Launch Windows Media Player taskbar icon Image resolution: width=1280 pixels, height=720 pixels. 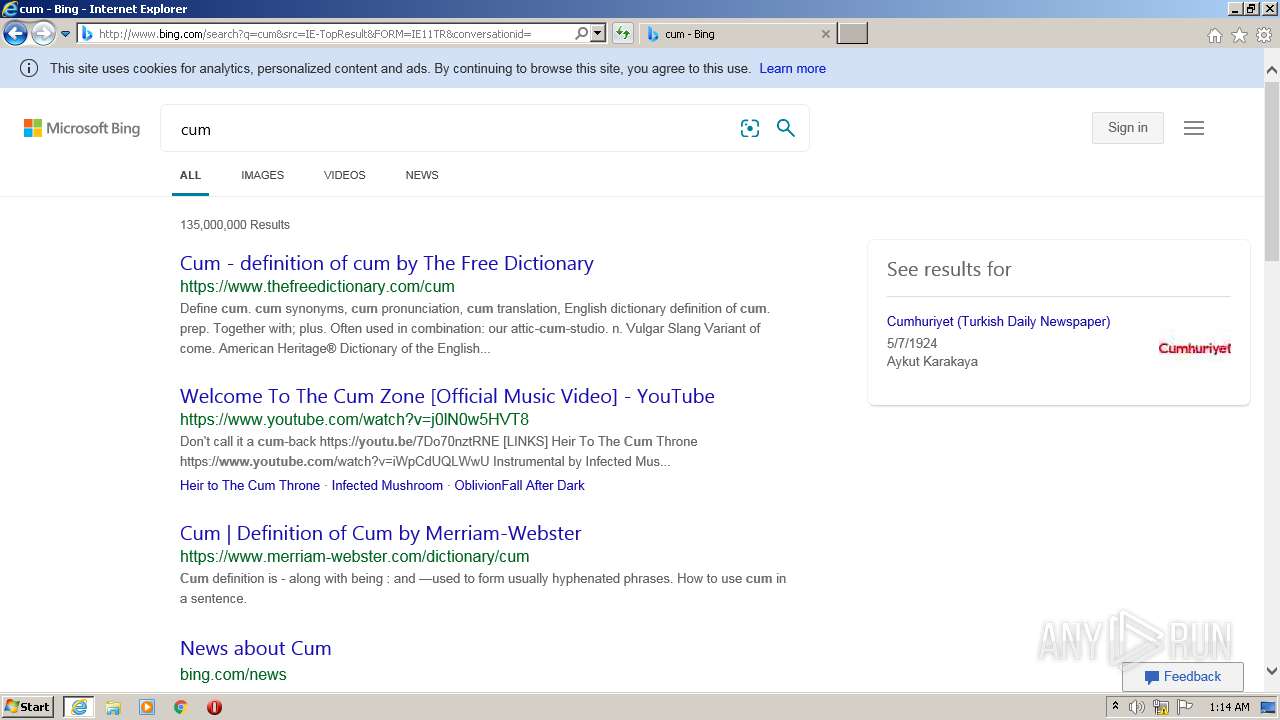point(147,707)
